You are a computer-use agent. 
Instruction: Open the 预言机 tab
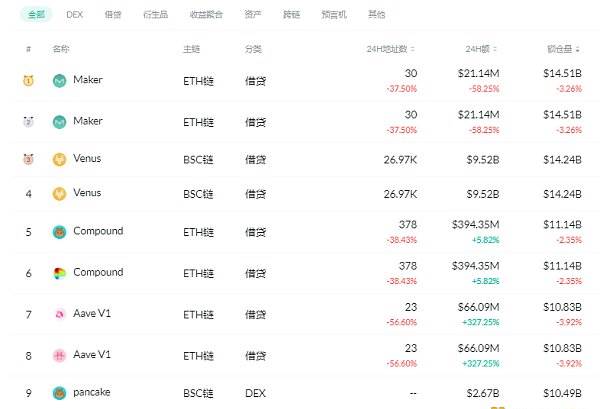334,15
